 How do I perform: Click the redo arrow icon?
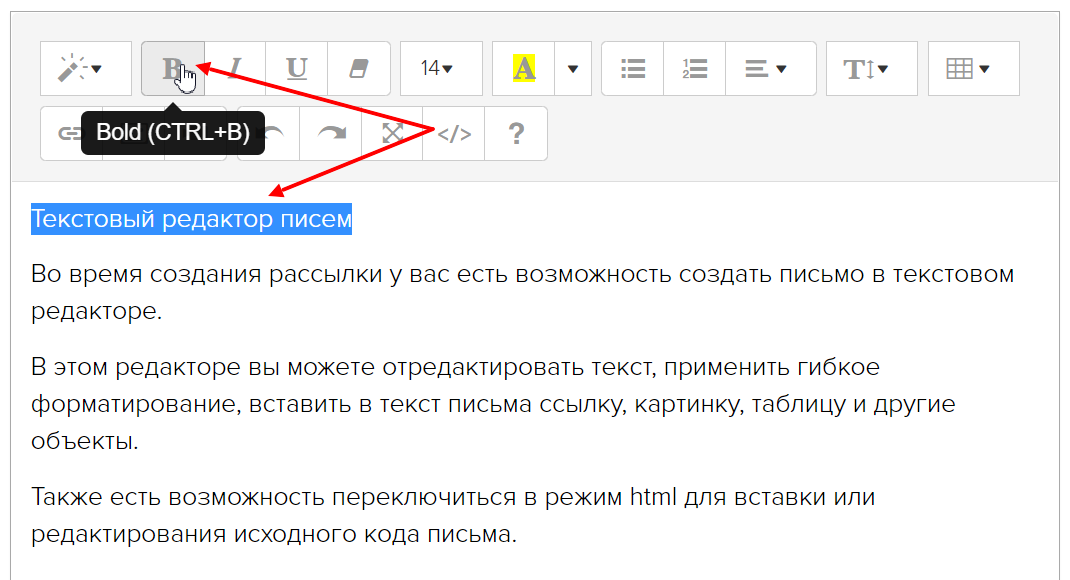coord(331,134)
